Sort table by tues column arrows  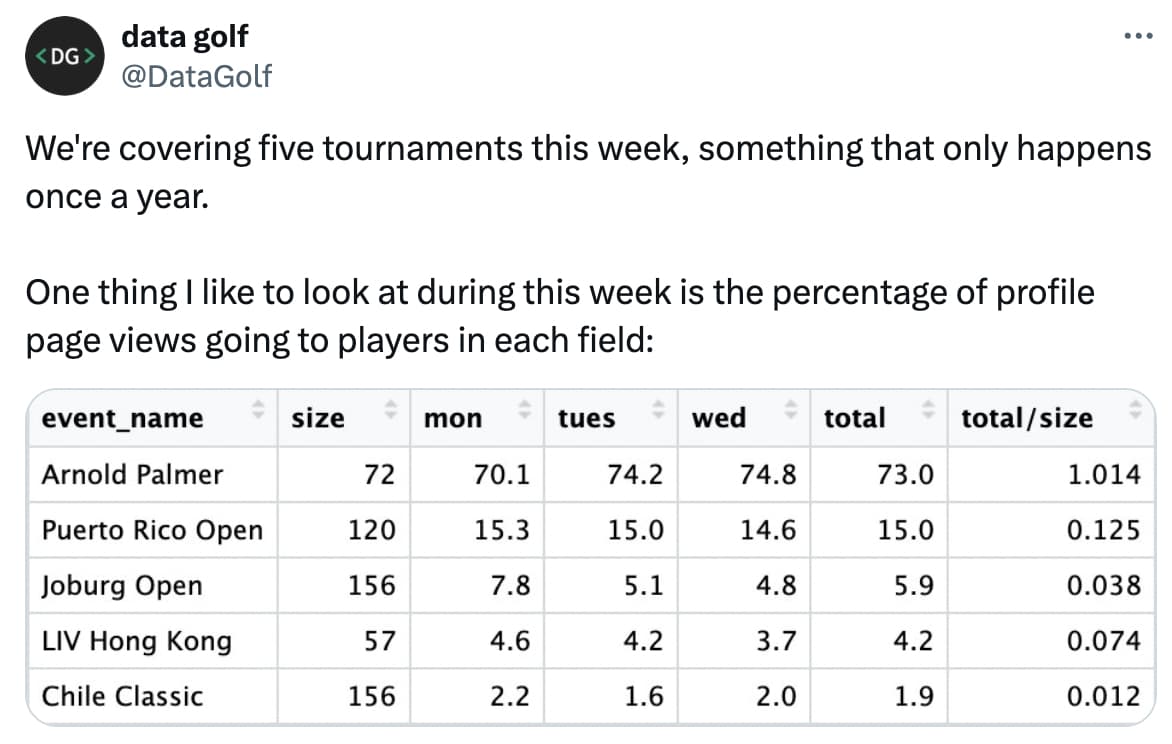658,410
